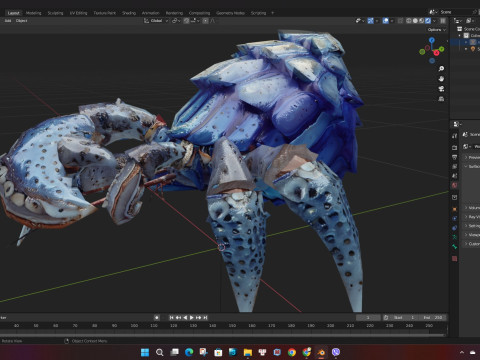
Task: Toggle proportional editing in header
Action: 205,21
